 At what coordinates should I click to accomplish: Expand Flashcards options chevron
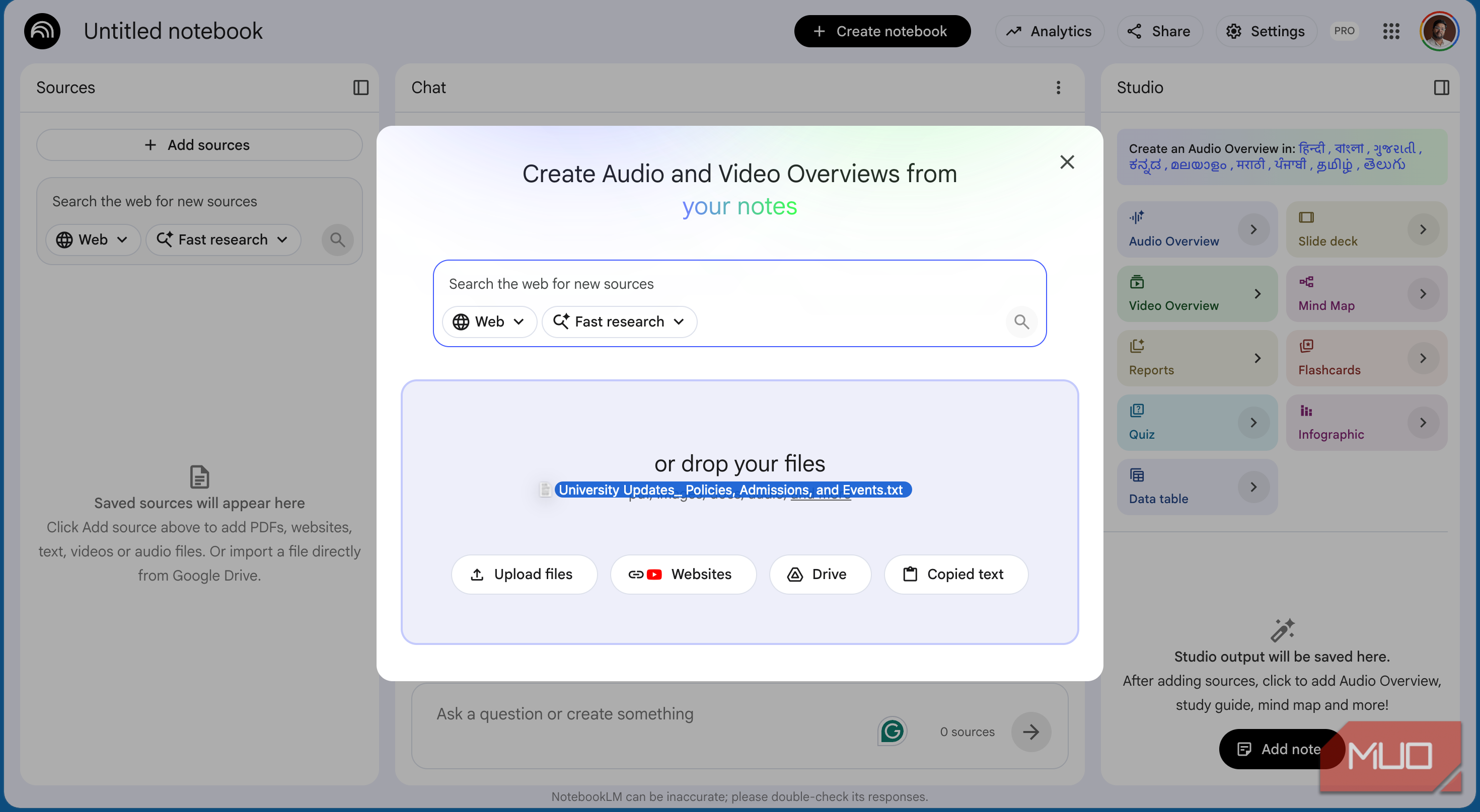coord(1423,358)
